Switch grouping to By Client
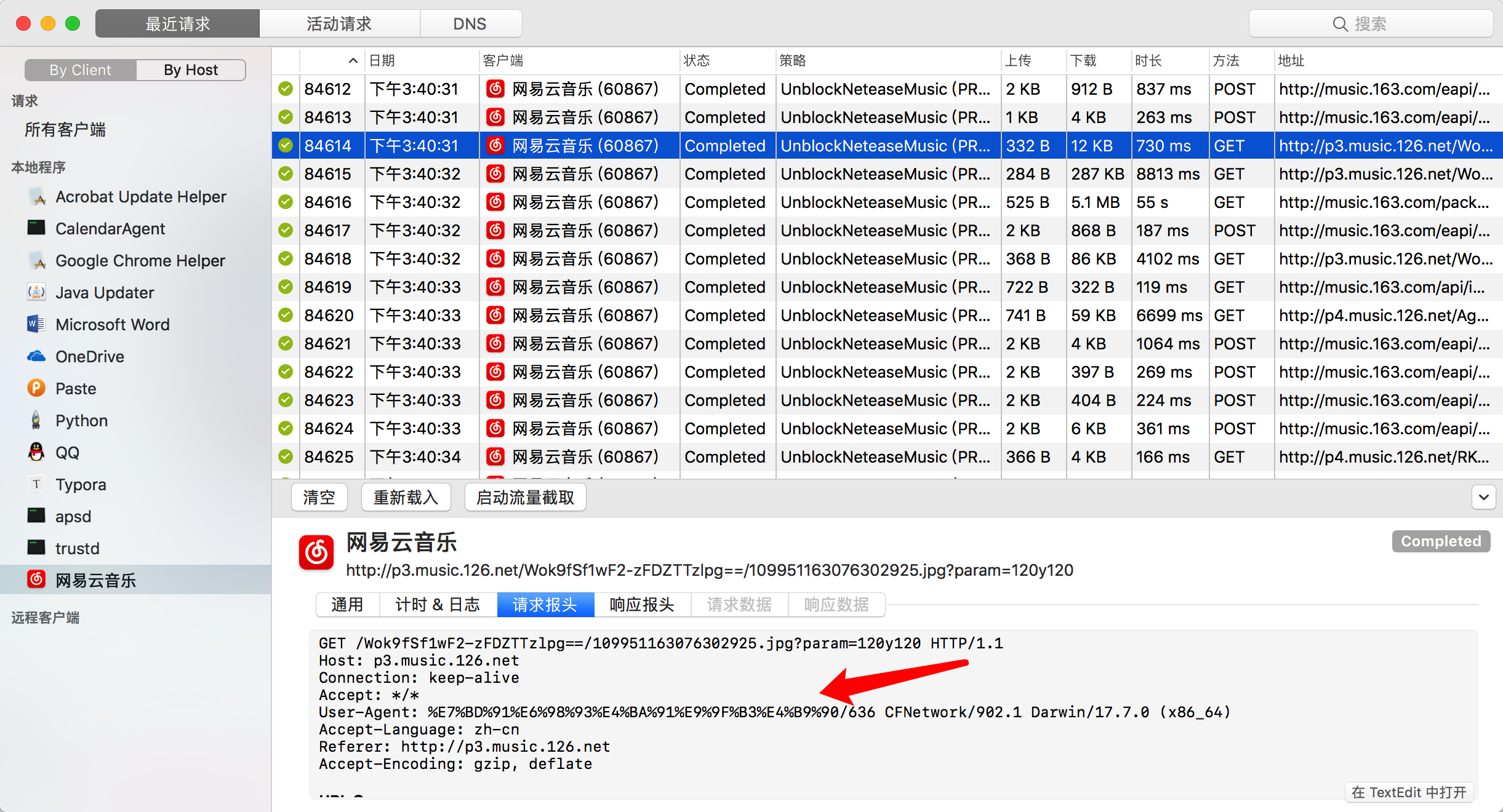 click(x=81, y=70)
